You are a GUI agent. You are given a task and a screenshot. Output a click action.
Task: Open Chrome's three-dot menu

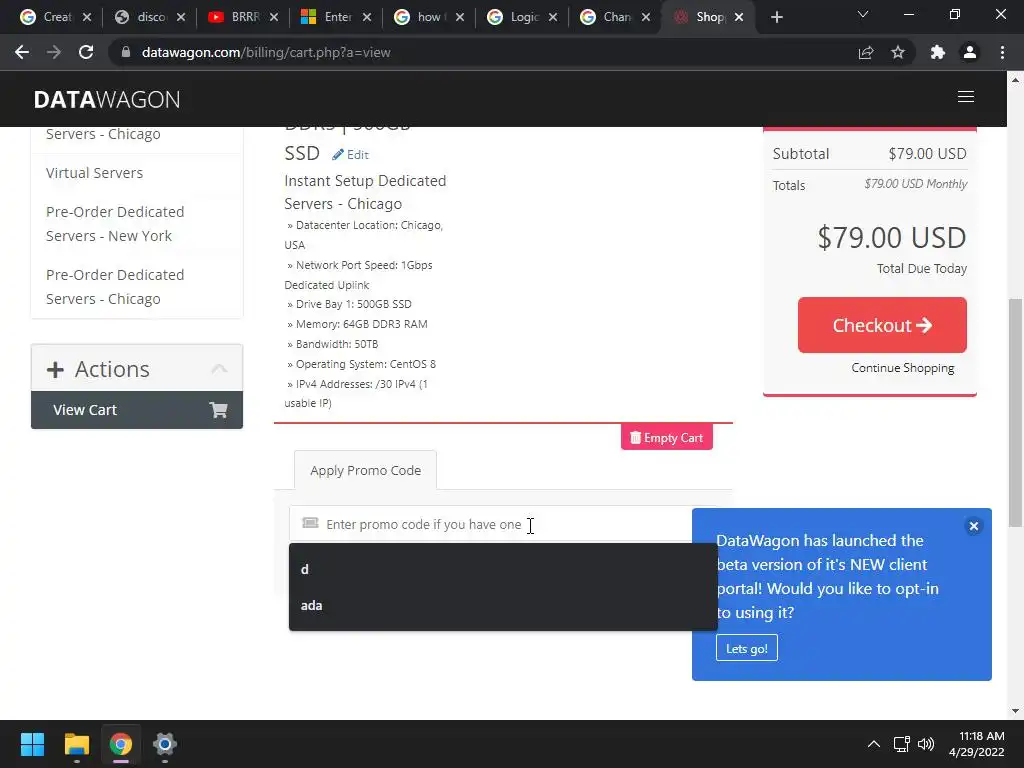(x=1002, y=52)
